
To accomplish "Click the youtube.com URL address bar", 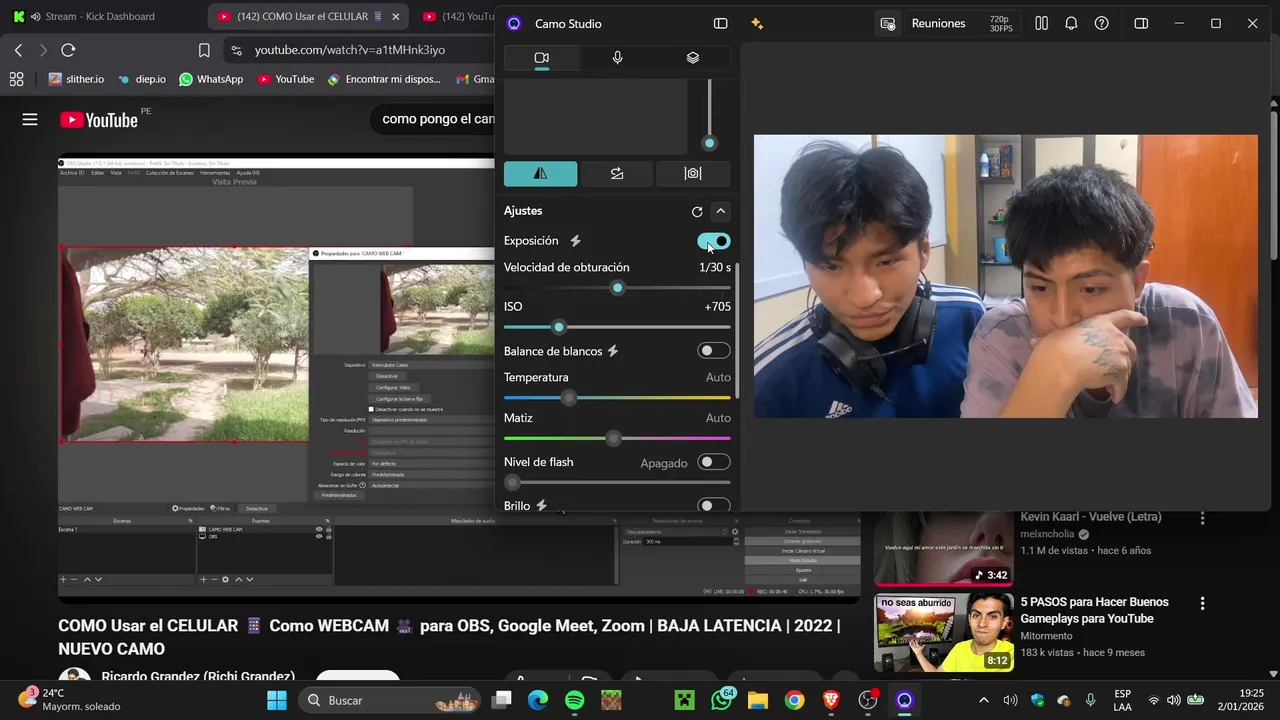I will [x=350, y=50].
